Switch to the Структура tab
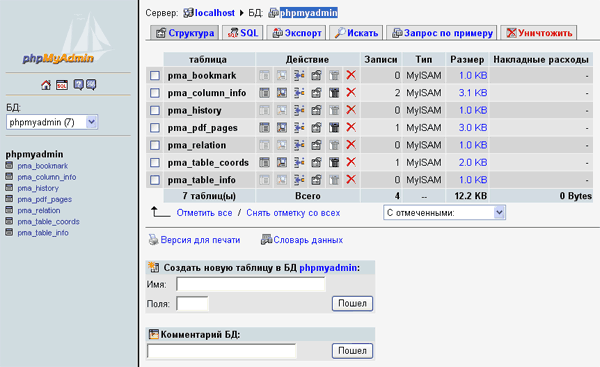The image size is (600, 367). (x=184, y=33)
